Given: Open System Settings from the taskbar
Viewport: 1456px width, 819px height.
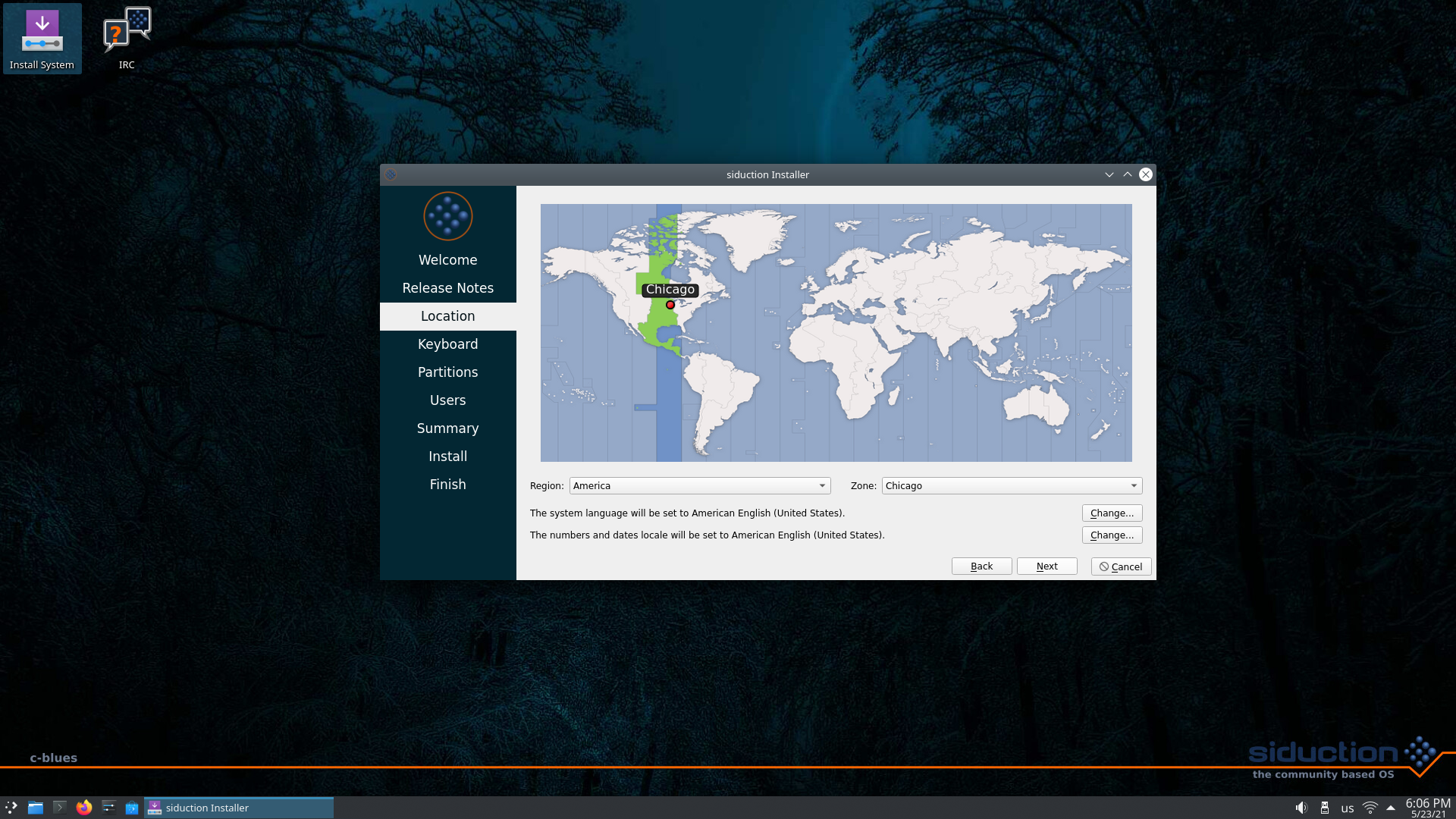Looking at the screenshot, I should (x=108, y=808).
